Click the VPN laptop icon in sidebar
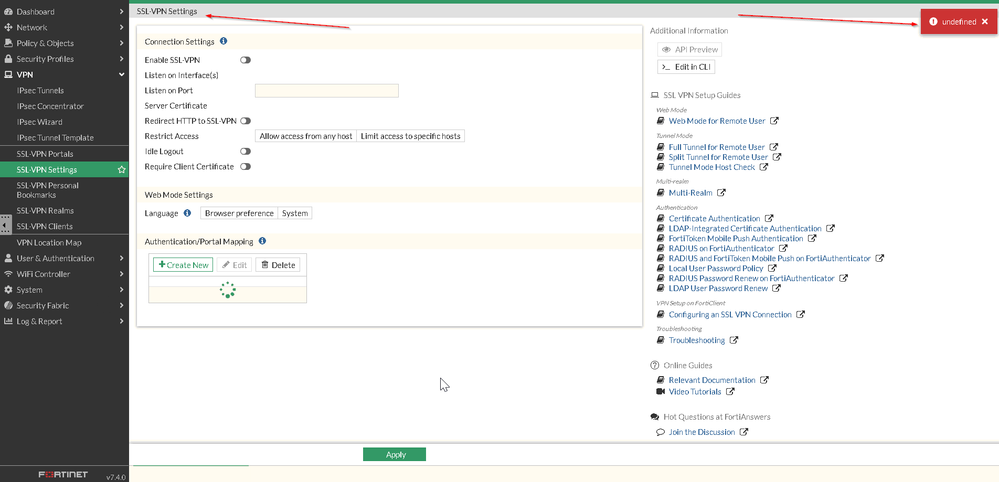Screen dimensions: 999x482 tap(8, 74)
